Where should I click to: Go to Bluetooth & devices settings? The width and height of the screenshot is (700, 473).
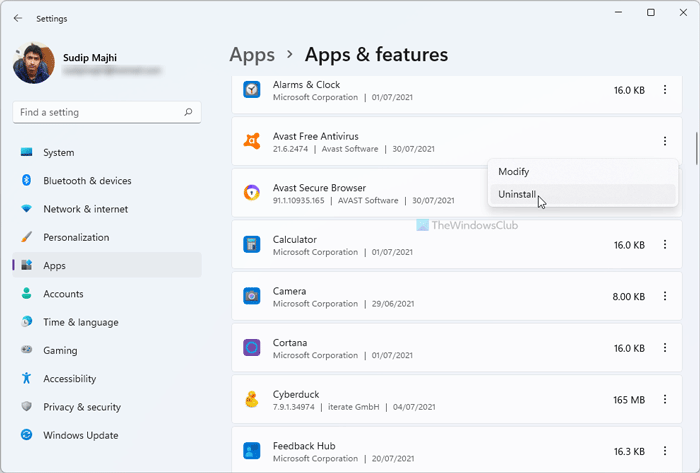(x=87, y=181)
